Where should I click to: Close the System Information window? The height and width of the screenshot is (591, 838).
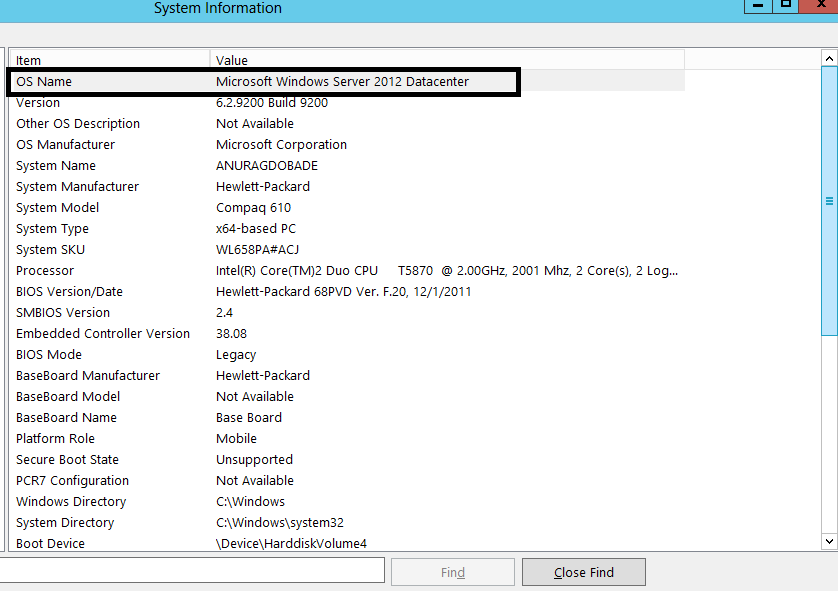(818, 5)
